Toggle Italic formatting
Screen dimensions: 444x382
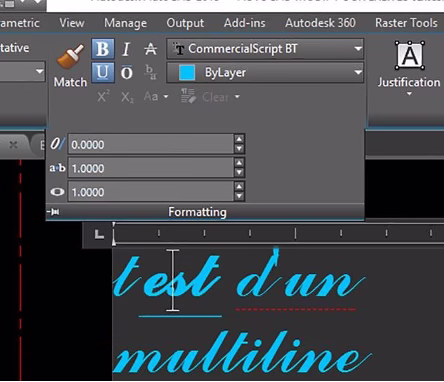coord(126,49)
